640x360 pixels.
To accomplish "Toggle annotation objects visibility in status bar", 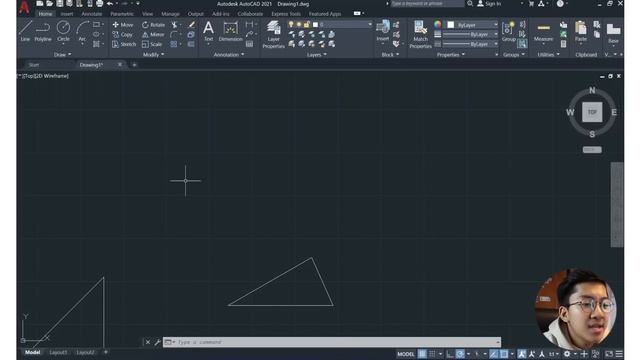I will [522, 354].
